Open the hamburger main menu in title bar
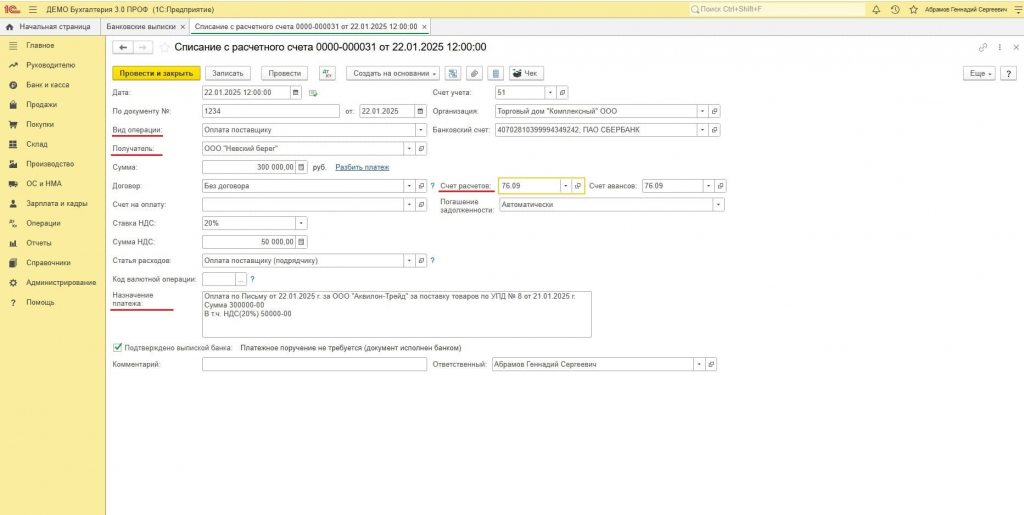 point(33,10)
